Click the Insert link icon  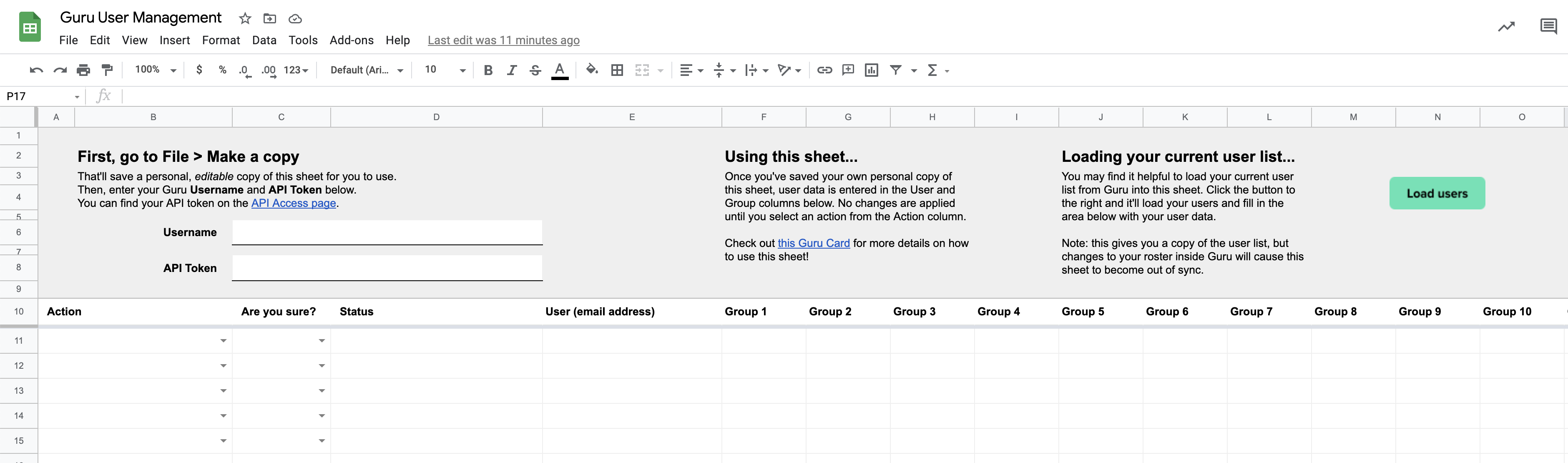coord(824,70)
